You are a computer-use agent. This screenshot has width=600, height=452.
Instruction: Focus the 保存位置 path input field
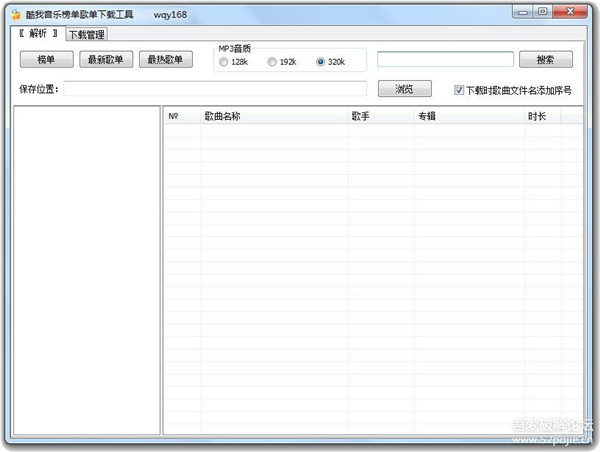click(215, 89)
